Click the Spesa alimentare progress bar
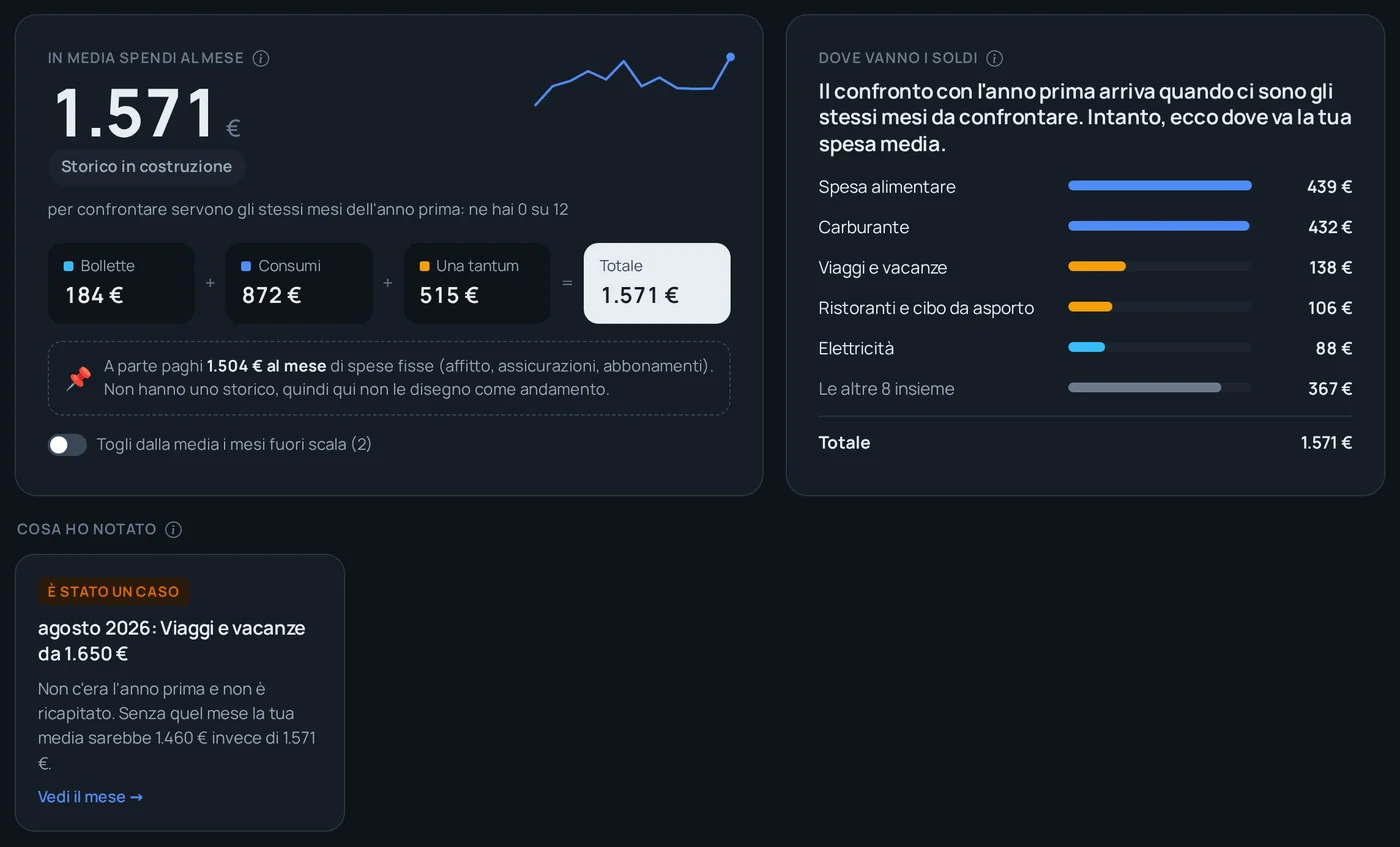 [x=1160, y=186]
